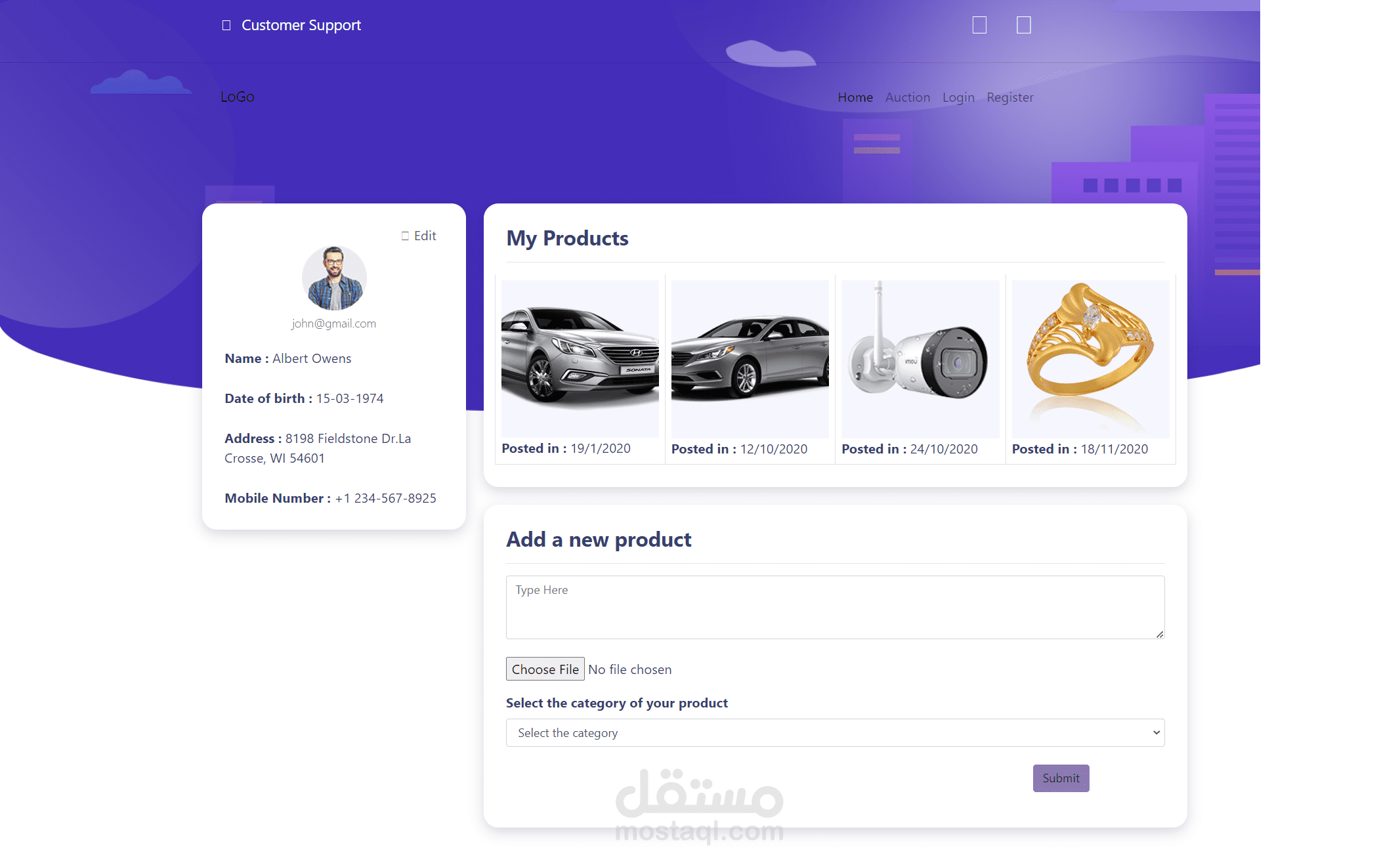Open the silver Sonata front-view product thumbnail

point(580,359)
